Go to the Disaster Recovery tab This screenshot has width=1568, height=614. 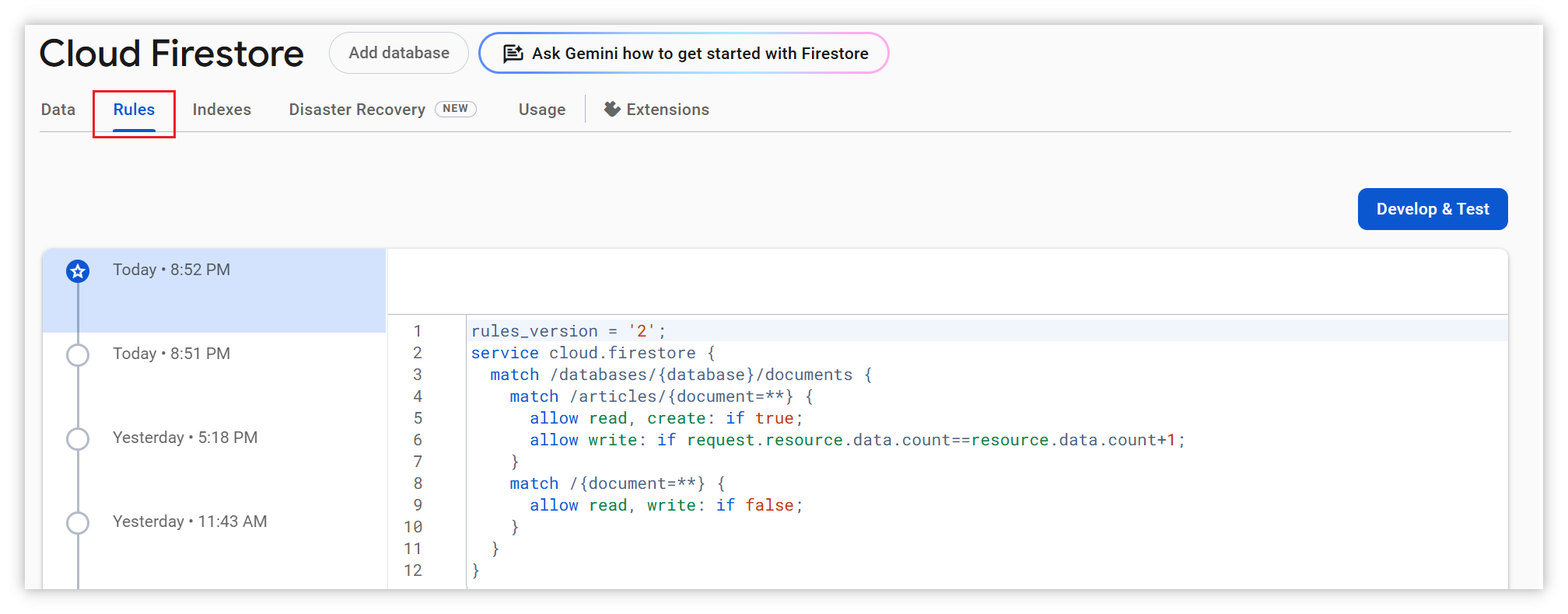click(x=357, y=110)
